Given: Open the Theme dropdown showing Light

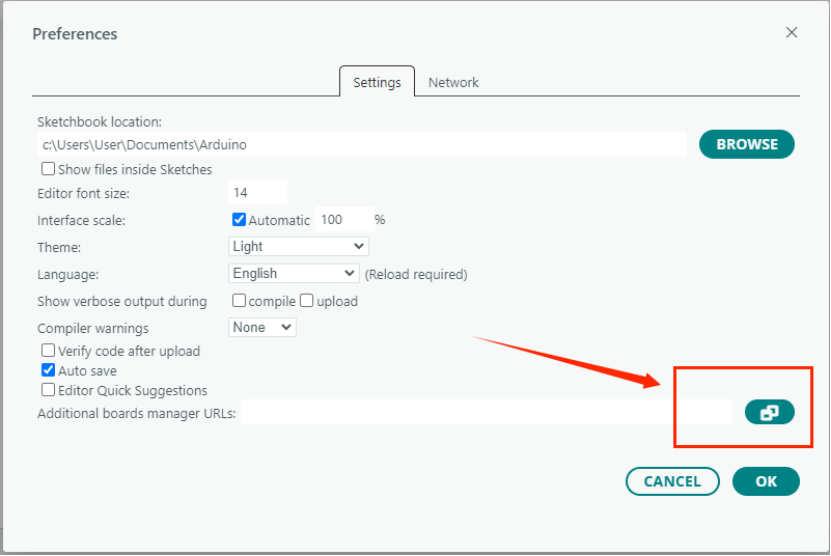Looking at the screenshot, I should (298, 246).
